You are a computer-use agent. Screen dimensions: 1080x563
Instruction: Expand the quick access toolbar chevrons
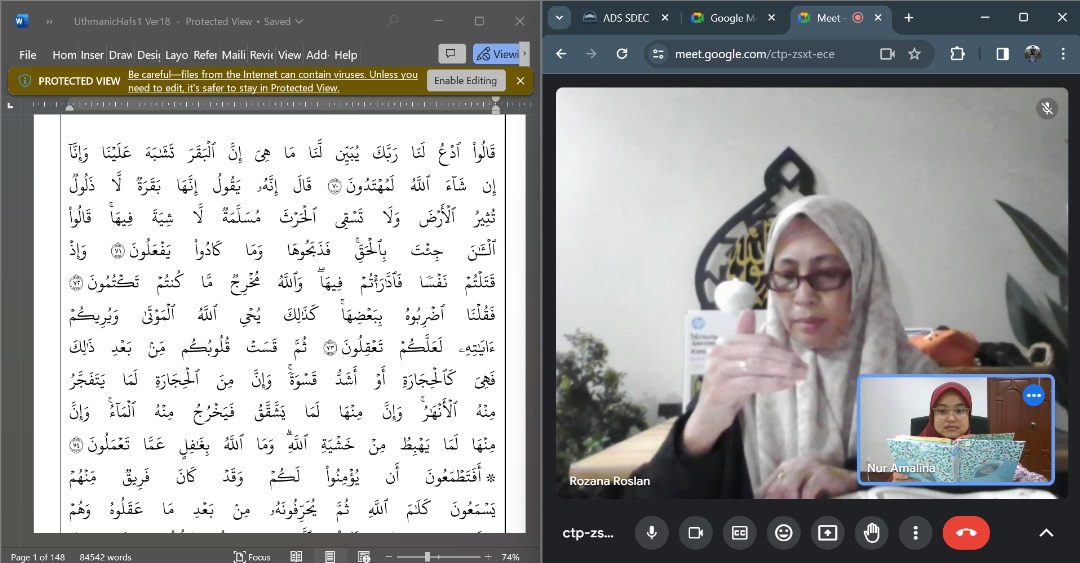[50, 21]
